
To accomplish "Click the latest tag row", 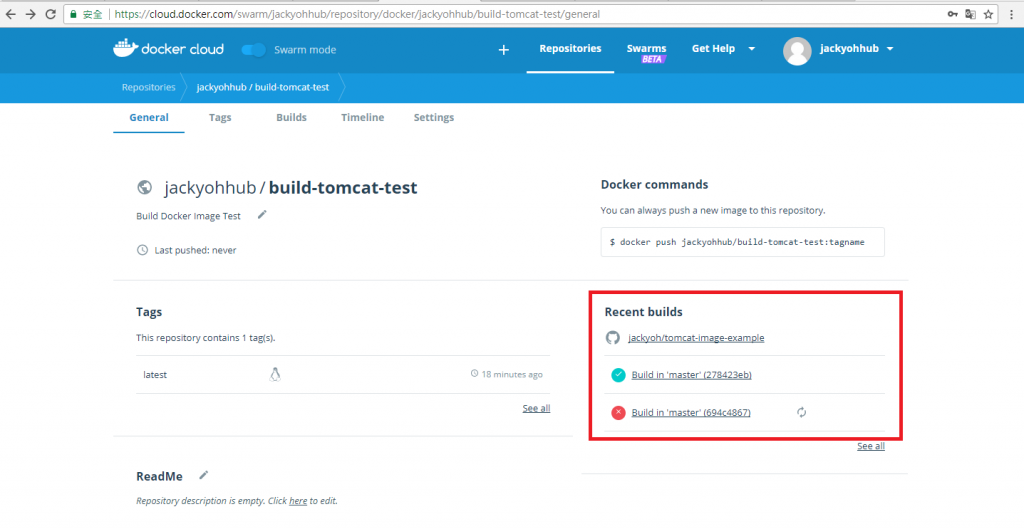I will tap(343, 374).
